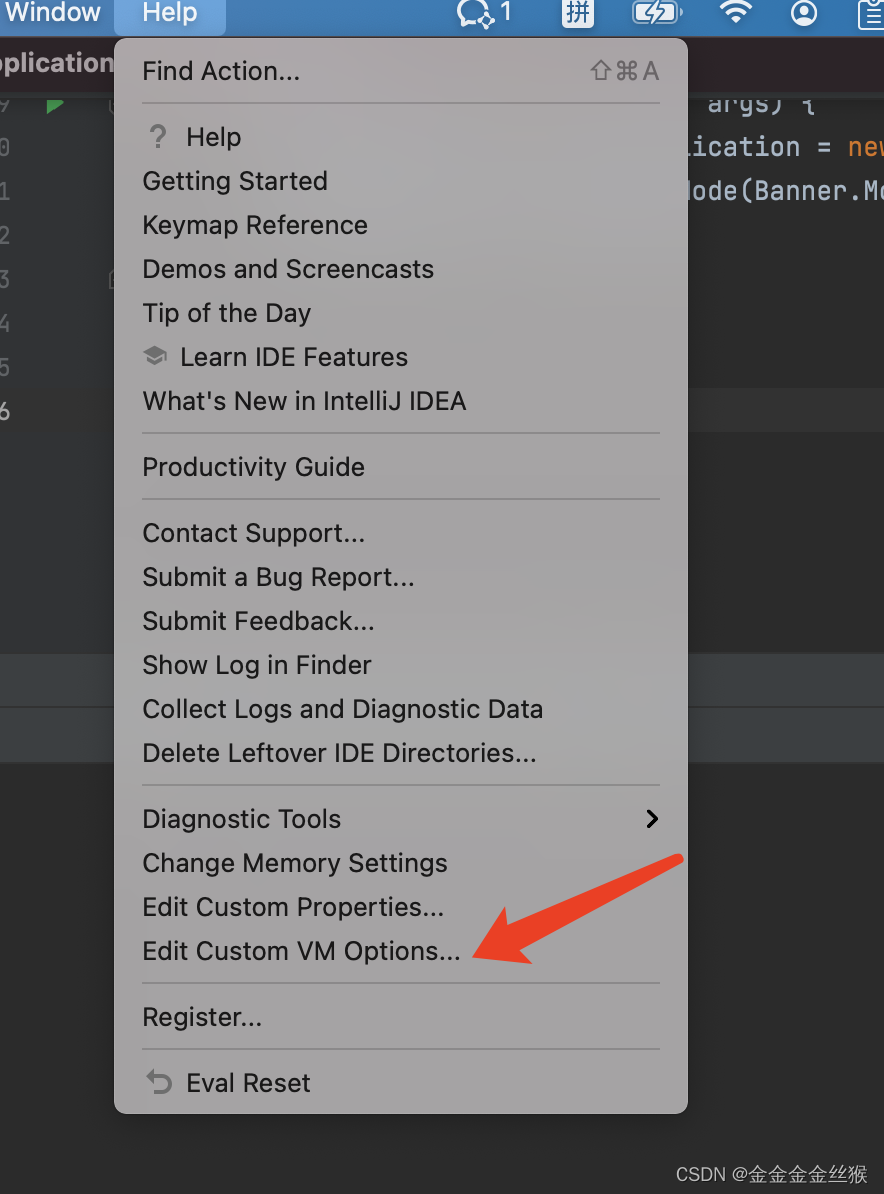Open Tip of the Day
The width and height of the screenshot is (884, 1194).
pos(227,313)
